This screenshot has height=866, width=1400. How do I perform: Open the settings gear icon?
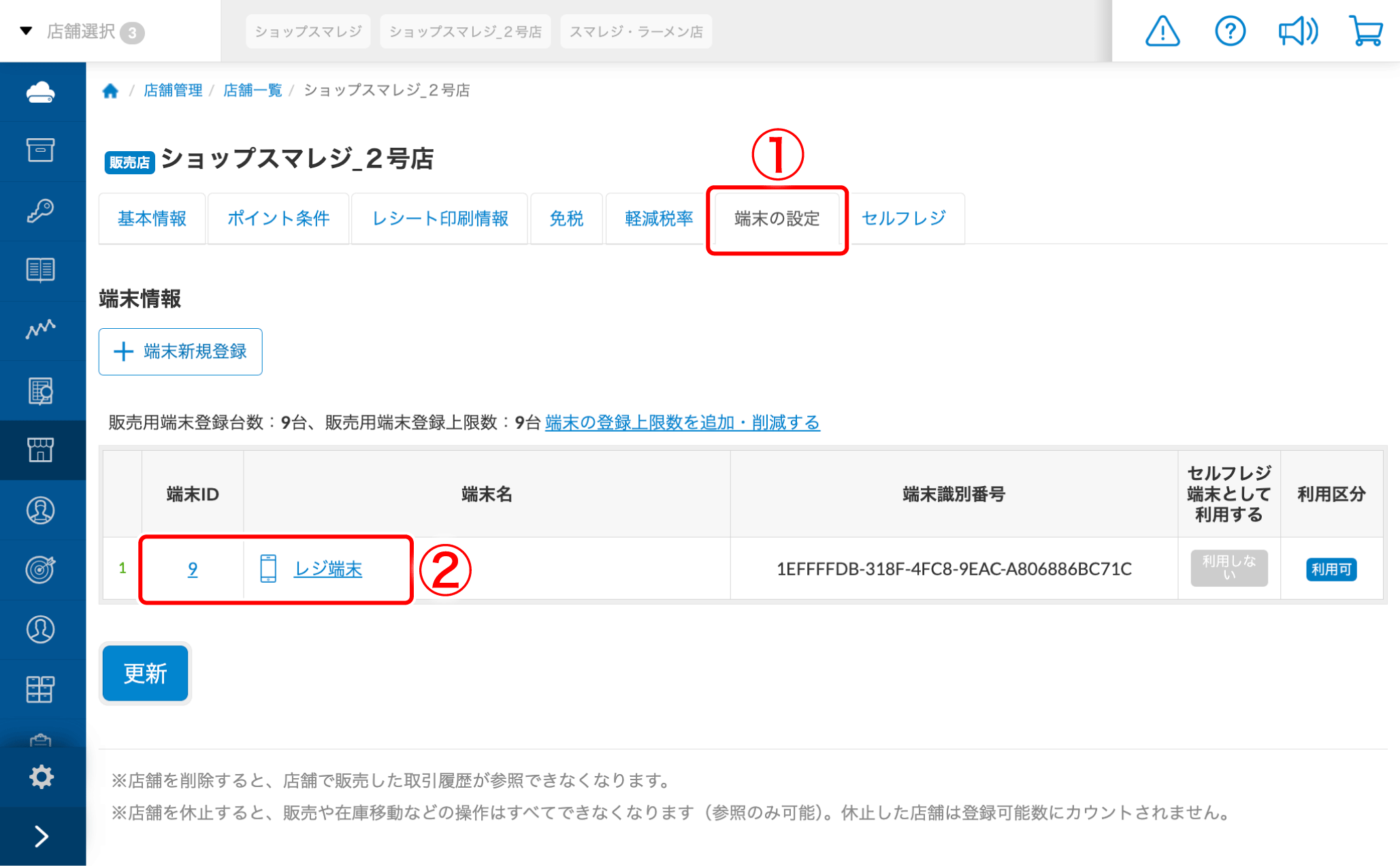click(41, 777)
